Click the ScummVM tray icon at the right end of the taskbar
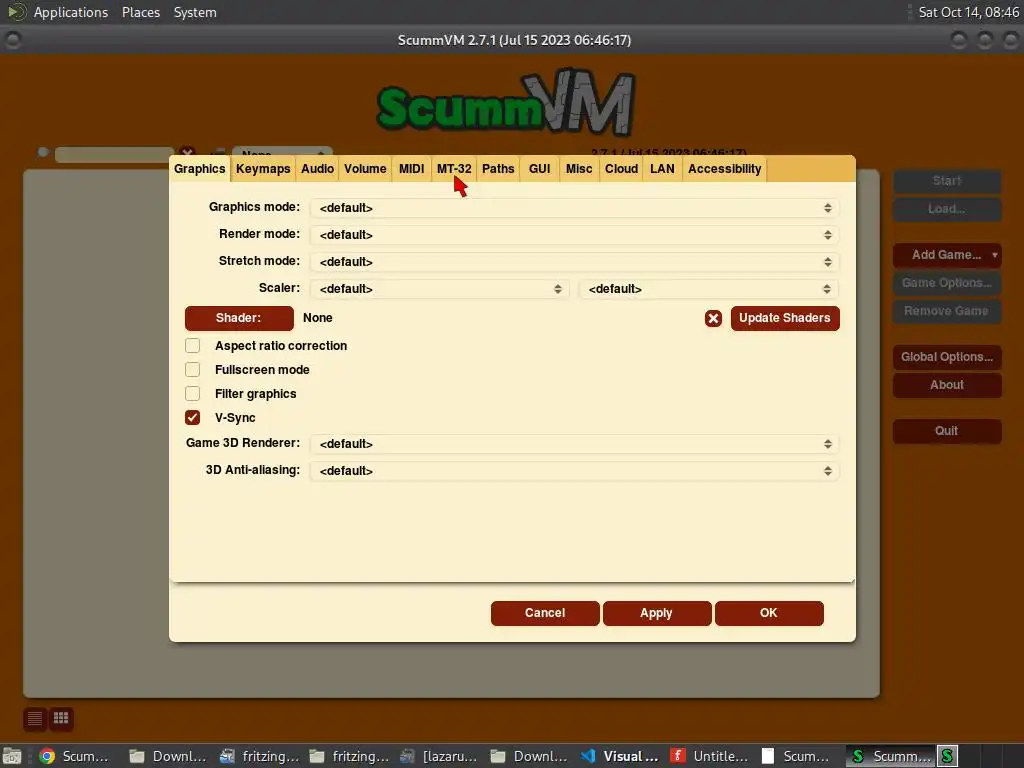The height and width of the screenshot is (768, 1024). pyautogui.click(x=947, y=756)
